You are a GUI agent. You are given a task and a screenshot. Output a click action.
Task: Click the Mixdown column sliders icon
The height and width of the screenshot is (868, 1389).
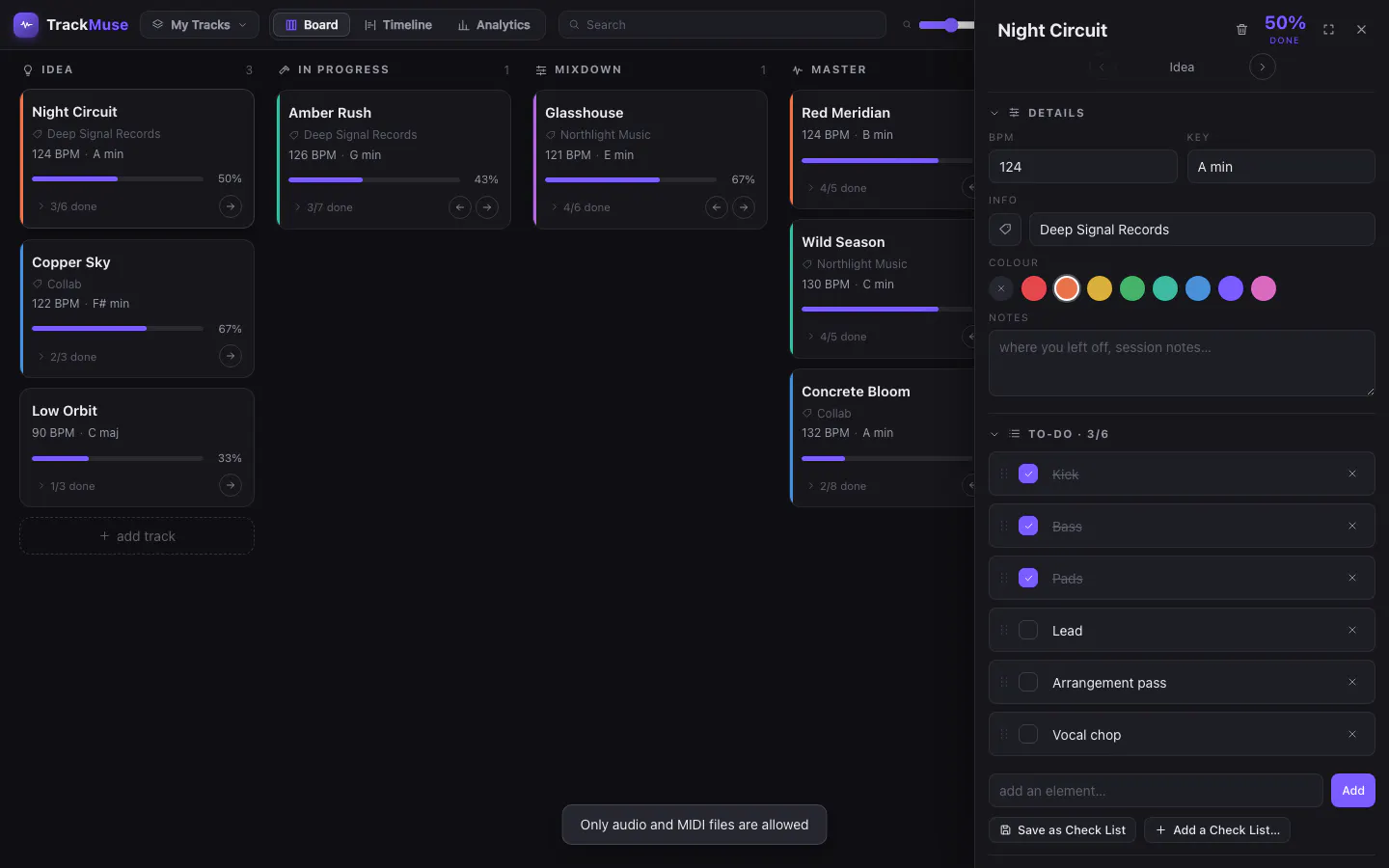tap(541, 70)
